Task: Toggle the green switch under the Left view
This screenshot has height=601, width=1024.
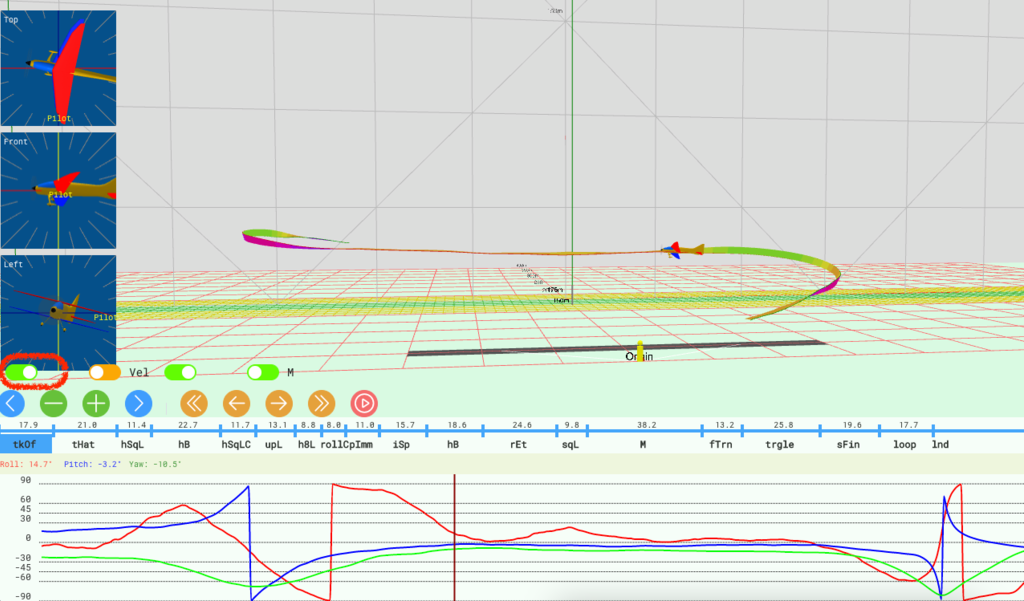Action: 22,372
